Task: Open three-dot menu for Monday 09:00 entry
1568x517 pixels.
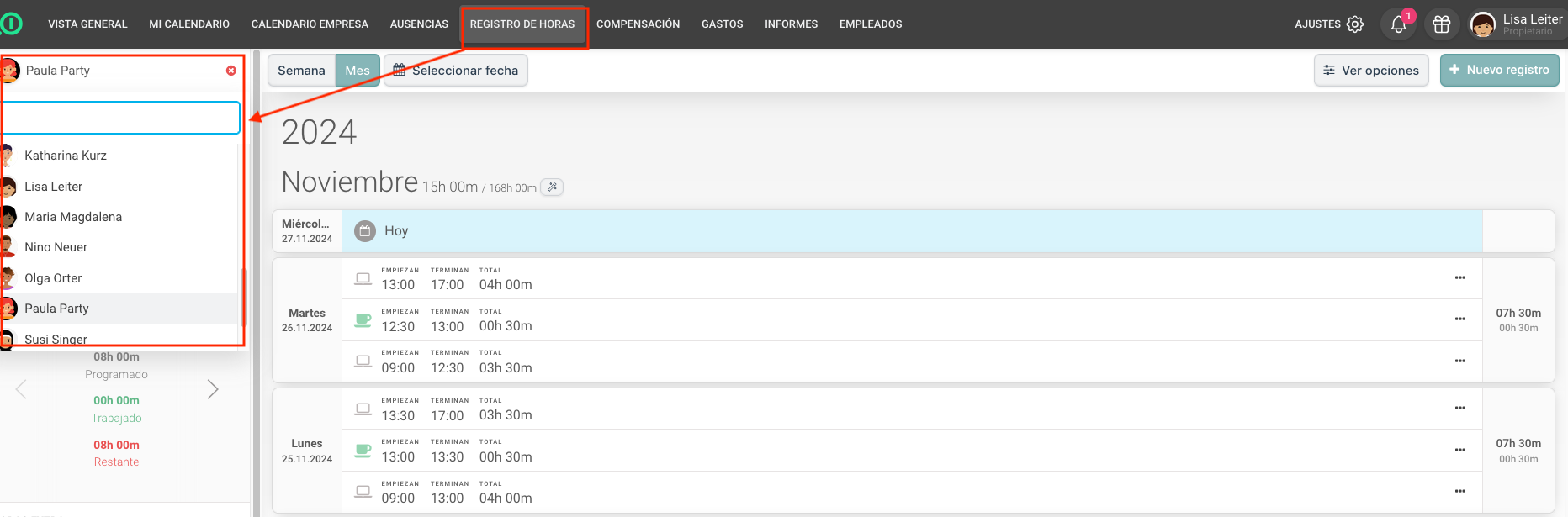Action: click(x=1459, y=492)
